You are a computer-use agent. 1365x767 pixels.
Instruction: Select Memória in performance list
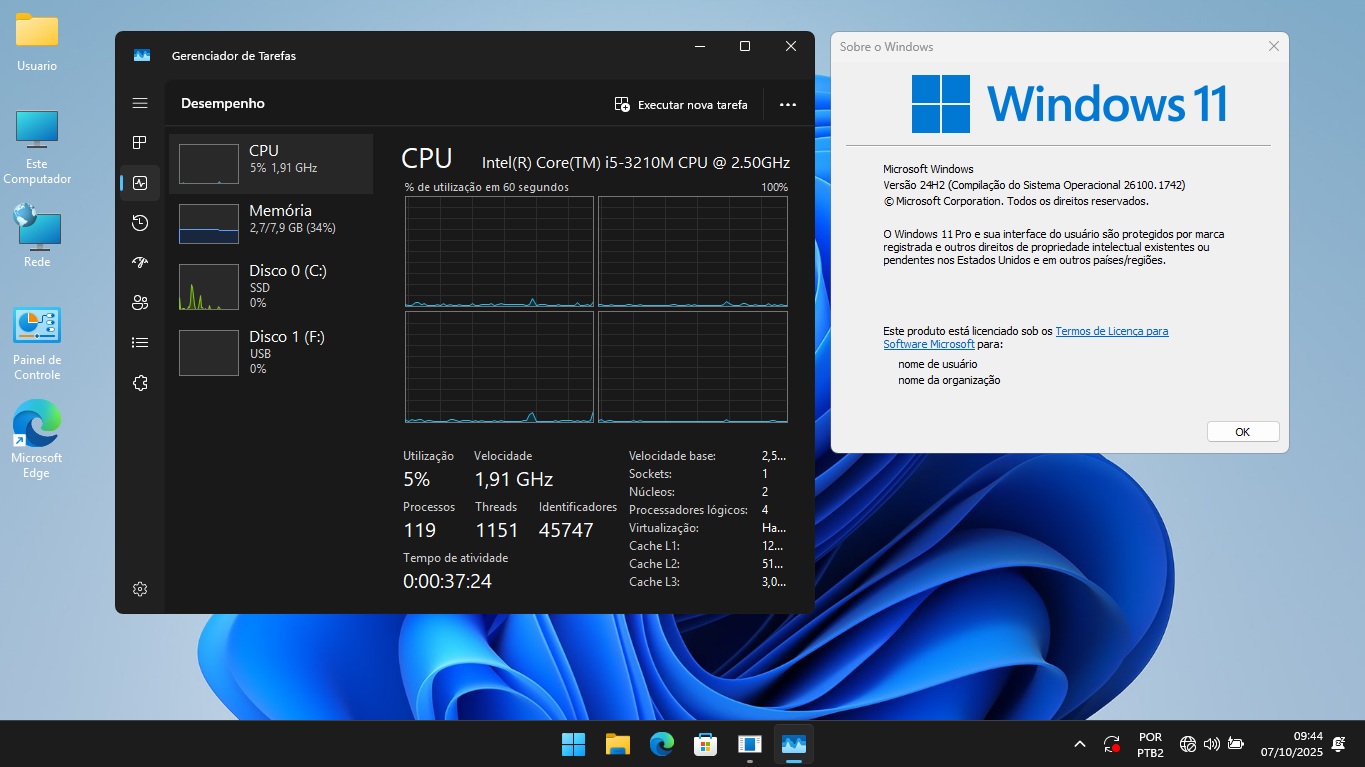[271, 224]
